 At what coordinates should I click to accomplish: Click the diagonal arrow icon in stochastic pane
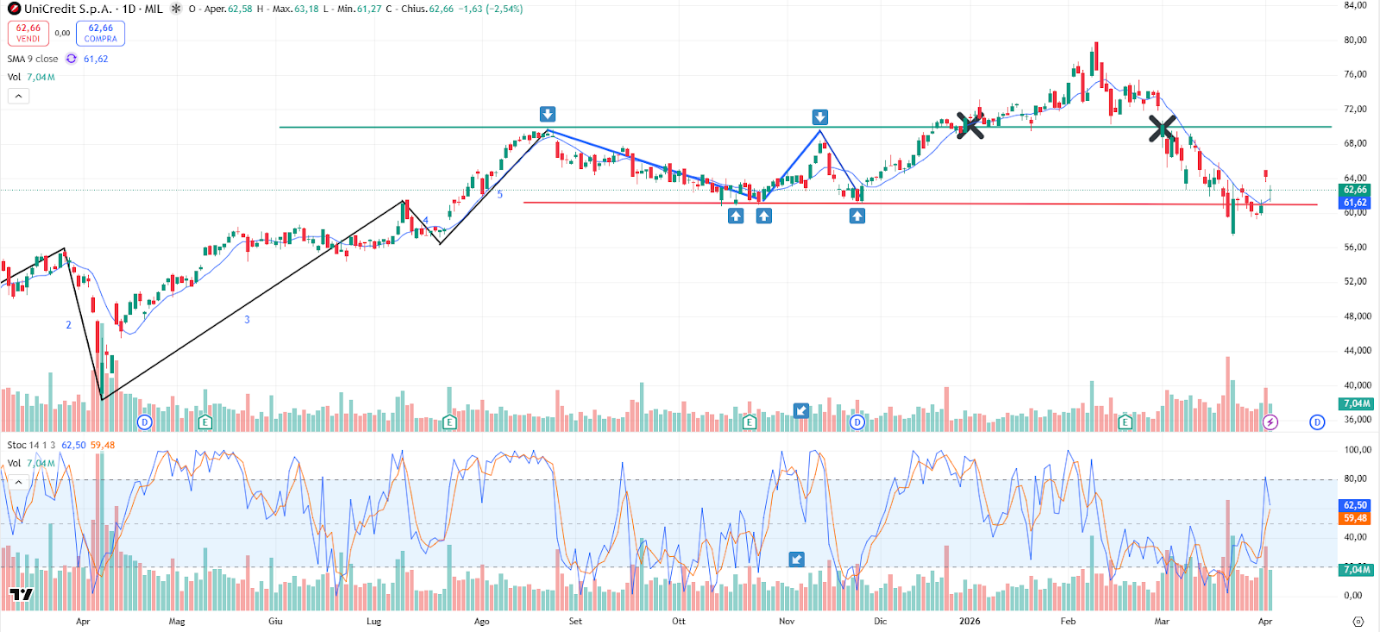(797, 560)
